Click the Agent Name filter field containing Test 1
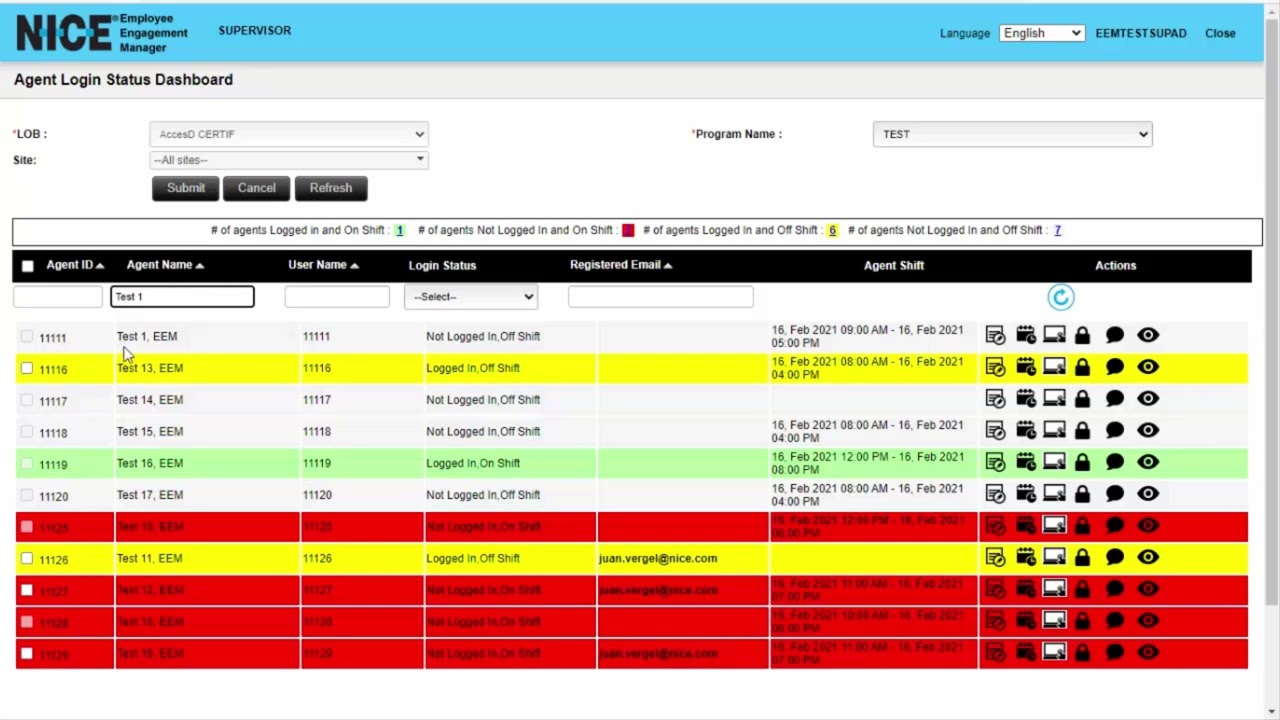This screenshot has width=1280, height=720. (182, 296)
